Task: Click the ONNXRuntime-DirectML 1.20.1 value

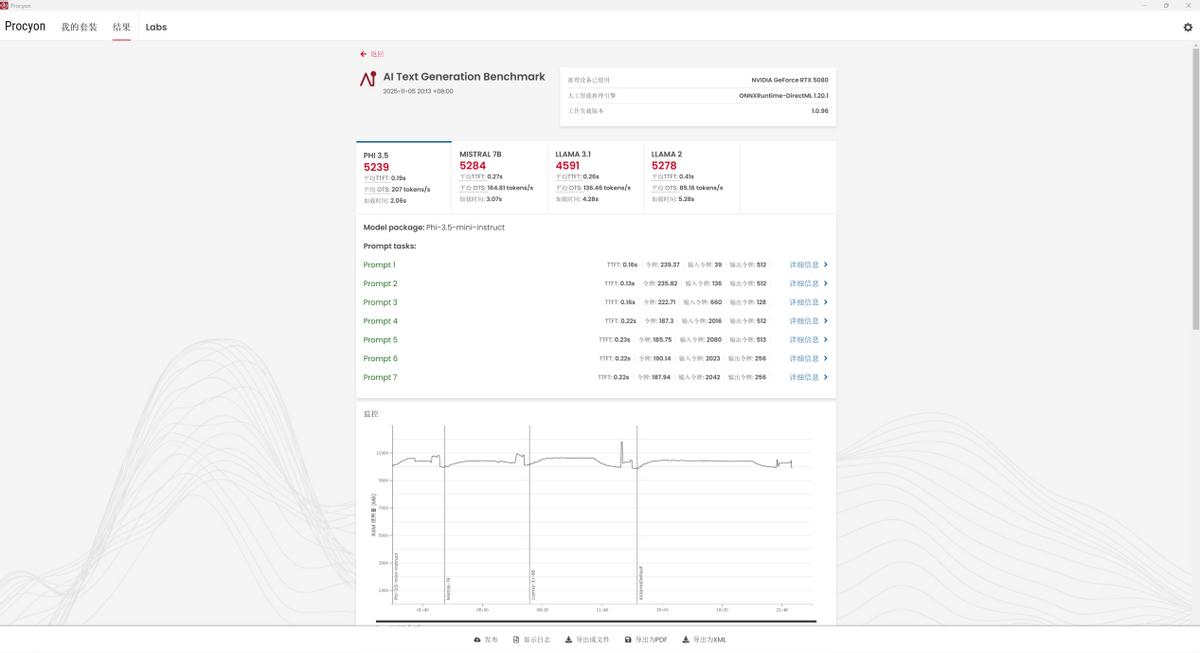Action: (784, 95)
